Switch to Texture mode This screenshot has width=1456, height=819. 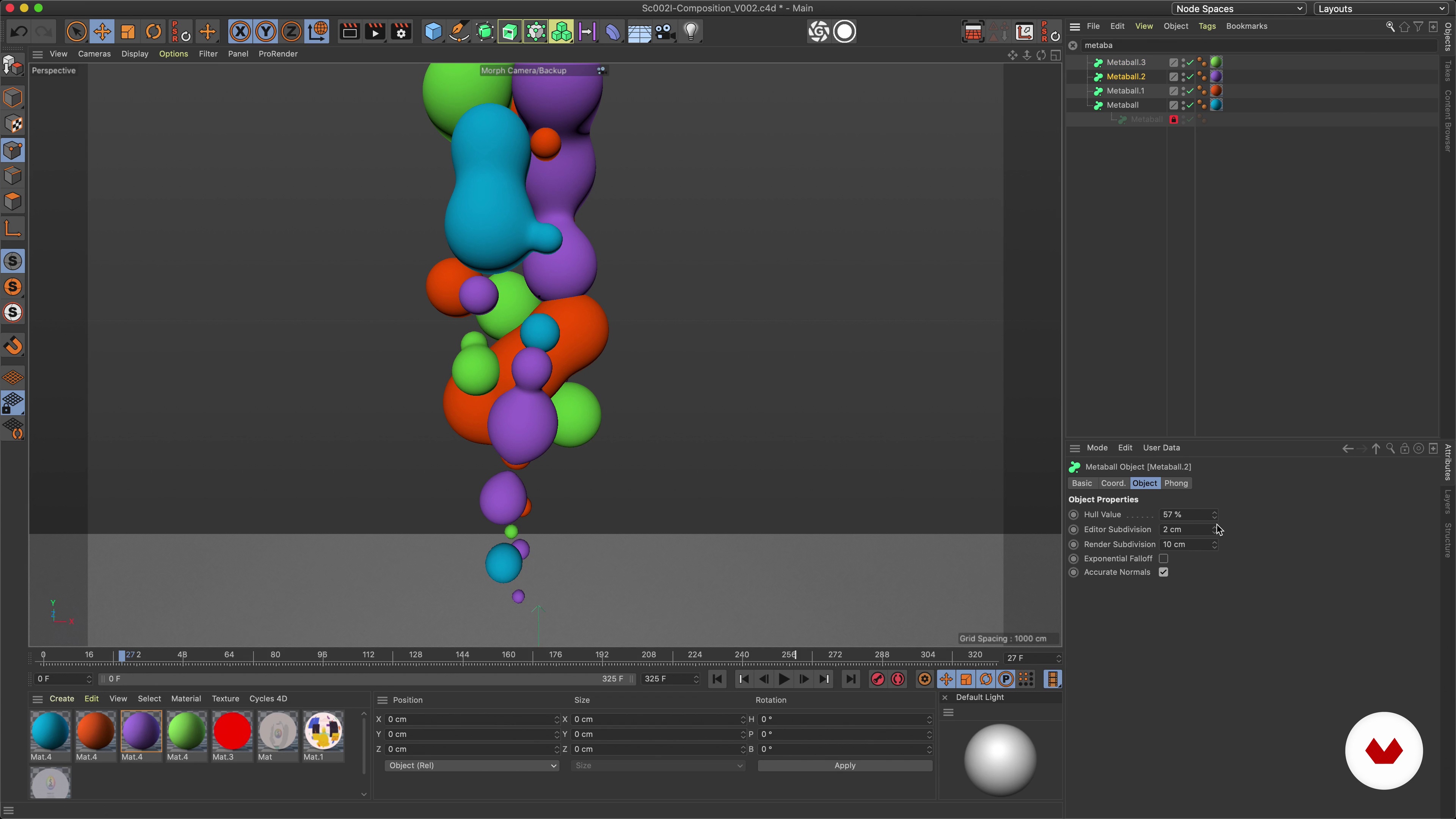[13, 124]
